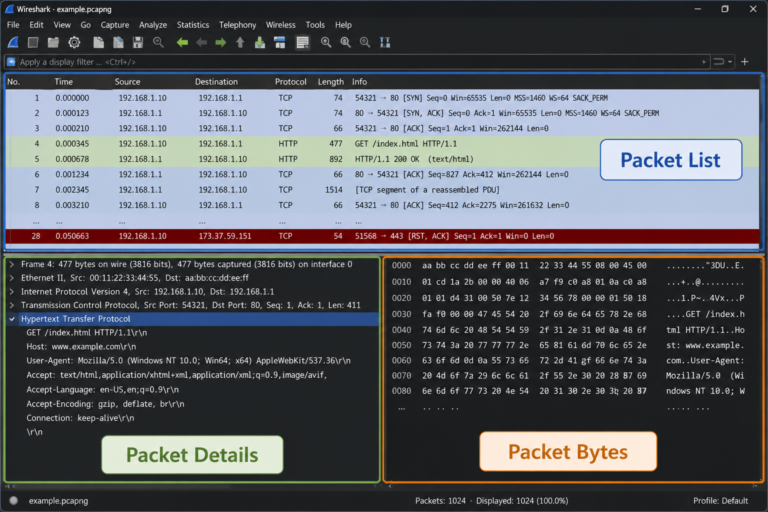The image size is (768, 512).
Task: Click the document icon beside the floppy disk
Action: coord(118,43)
